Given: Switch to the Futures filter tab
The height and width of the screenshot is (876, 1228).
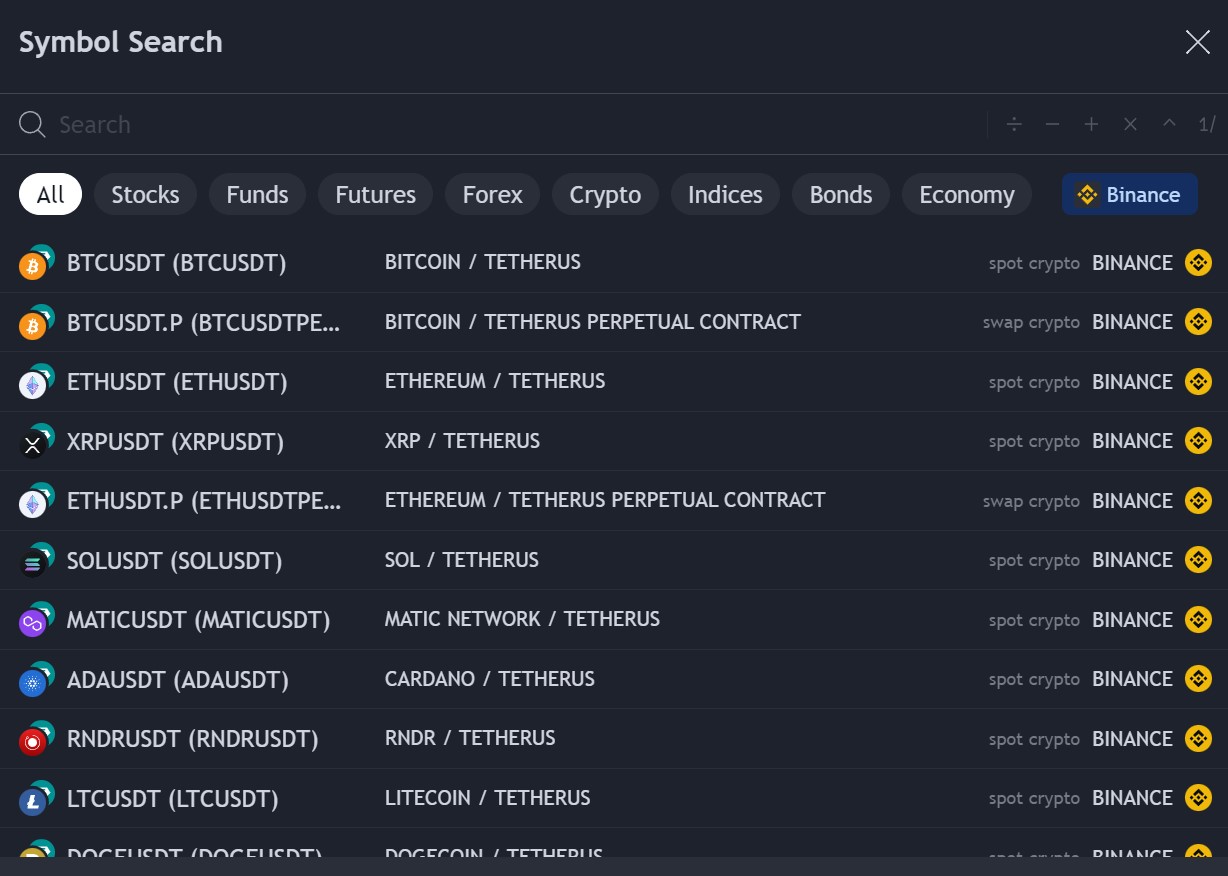Looking at the screenshot, I should tap(375, 194).
